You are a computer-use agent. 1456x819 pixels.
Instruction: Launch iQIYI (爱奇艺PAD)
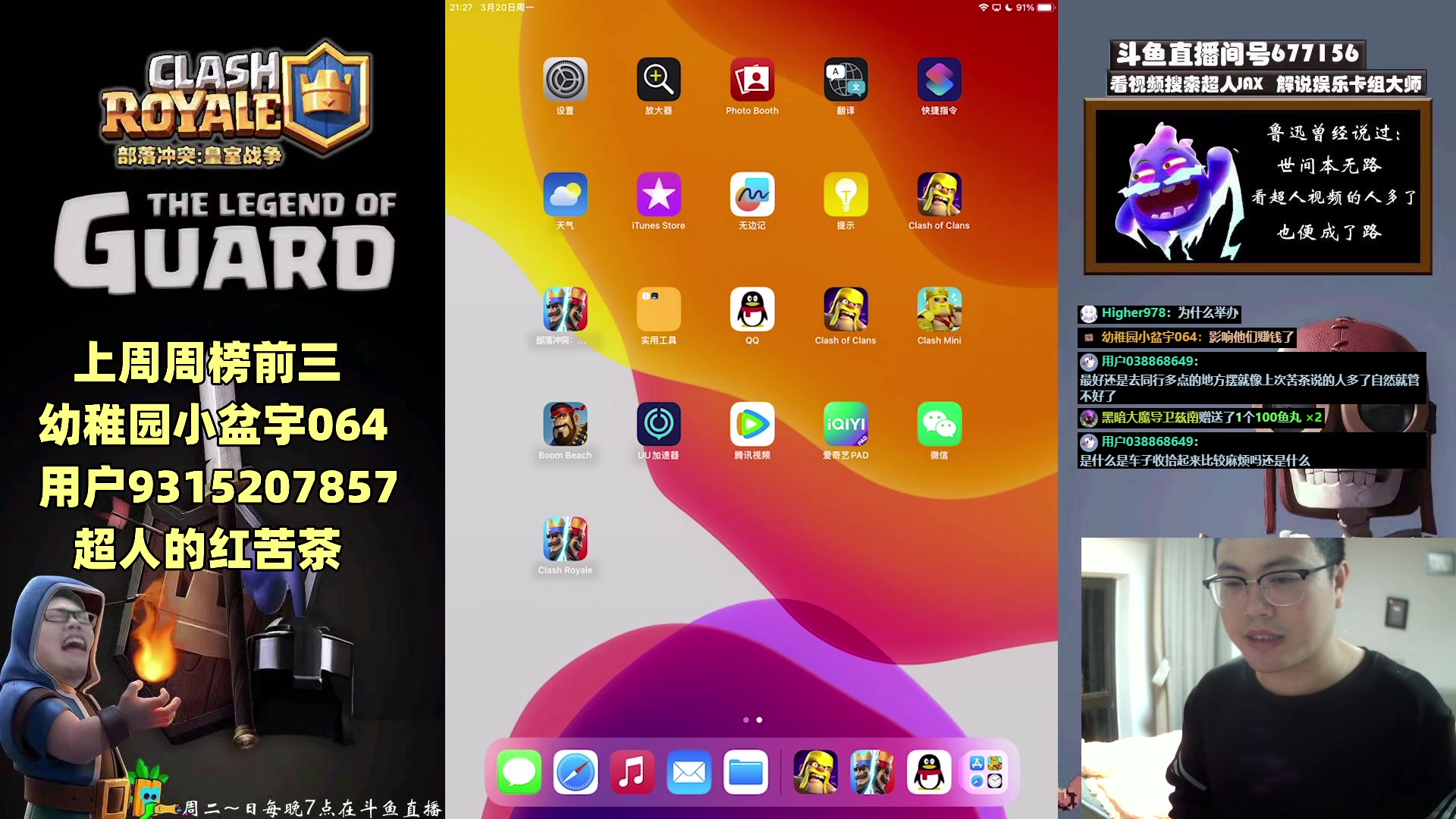pyautogui.click(x=846, y=424)
